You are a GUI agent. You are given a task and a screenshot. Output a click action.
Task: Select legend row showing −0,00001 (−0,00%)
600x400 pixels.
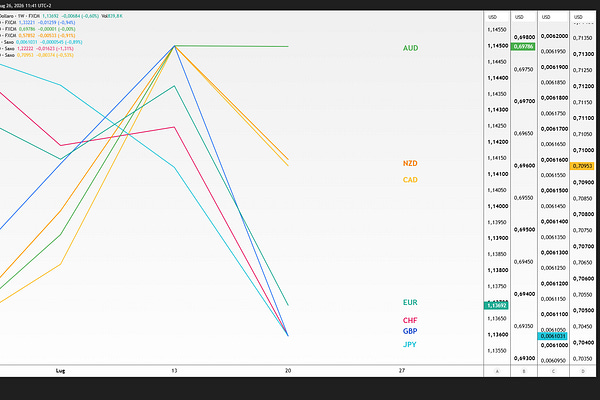[38, 29]
